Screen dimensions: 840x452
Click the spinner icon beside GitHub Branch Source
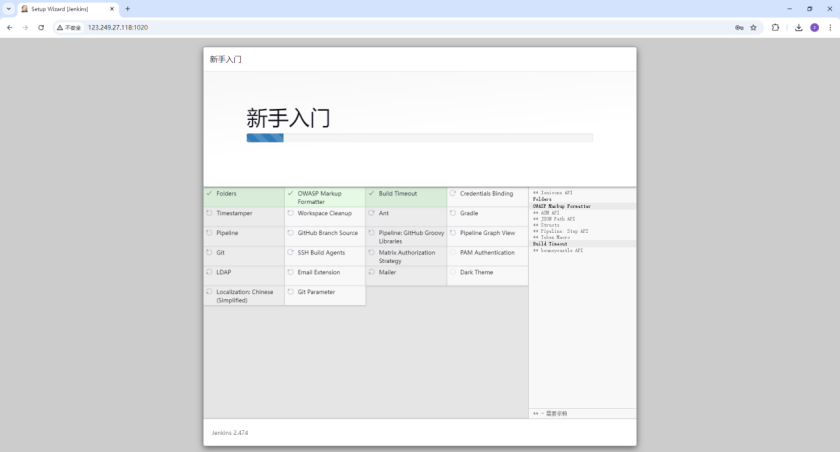click(290, 233)
